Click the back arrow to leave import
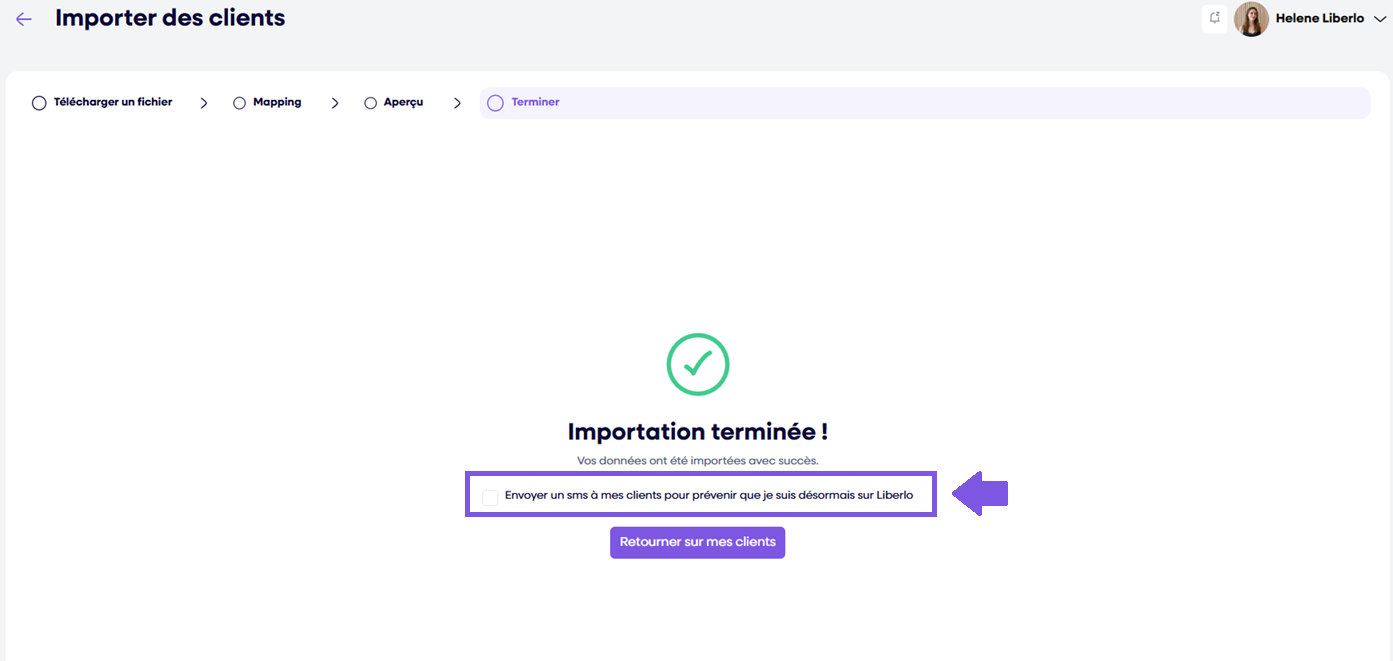Screen dimensions: 1393x661 pos(23,18)
